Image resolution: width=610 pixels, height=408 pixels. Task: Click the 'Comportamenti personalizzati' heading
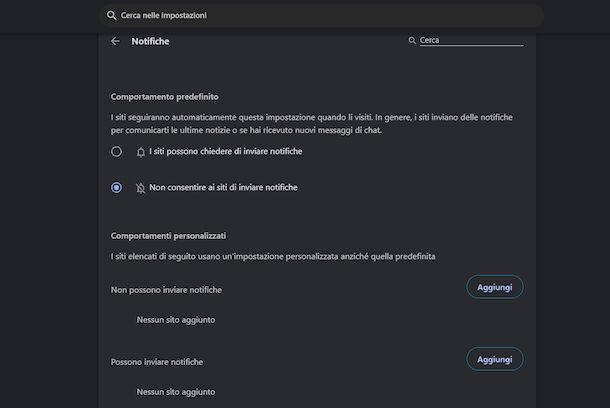tap(168, 236)
